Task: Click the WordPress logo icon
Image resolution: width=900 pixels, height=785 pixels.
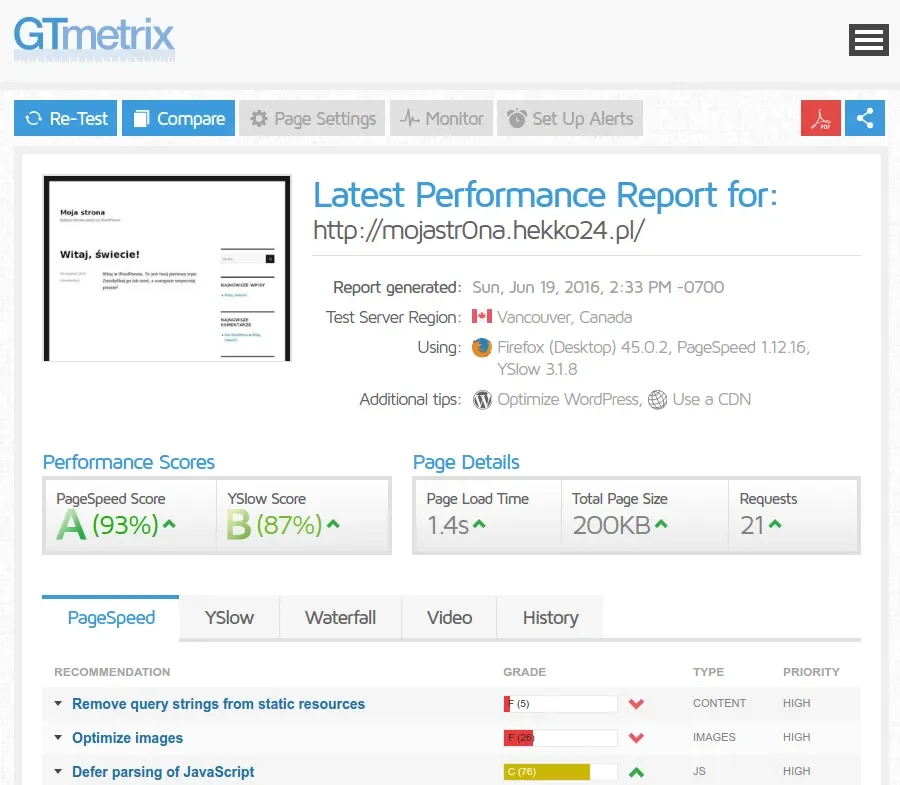Action: click(482, 399)
